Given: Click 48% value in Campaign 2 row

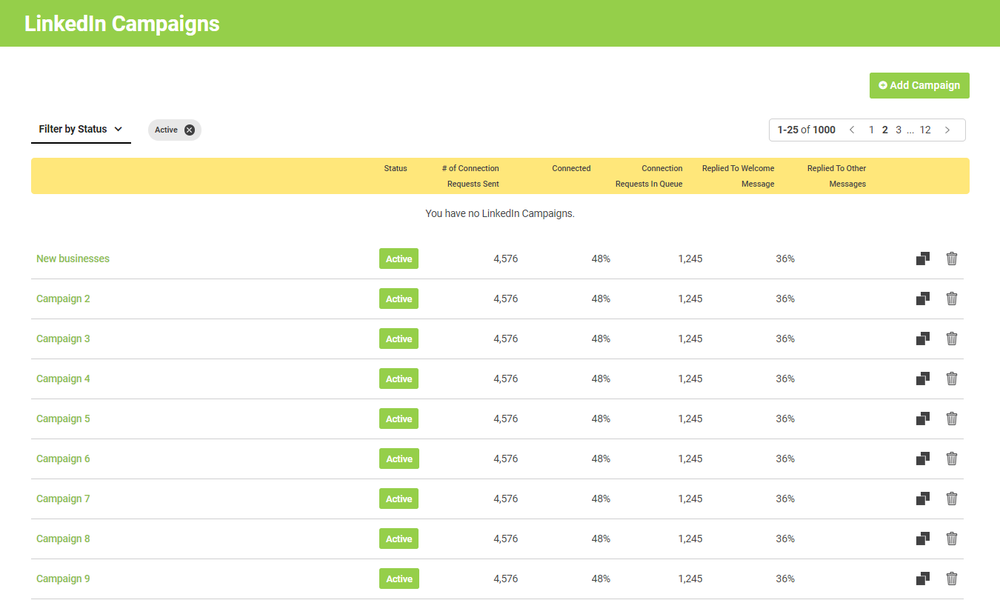Looking at the screenshot, I should tap(601, 298).
